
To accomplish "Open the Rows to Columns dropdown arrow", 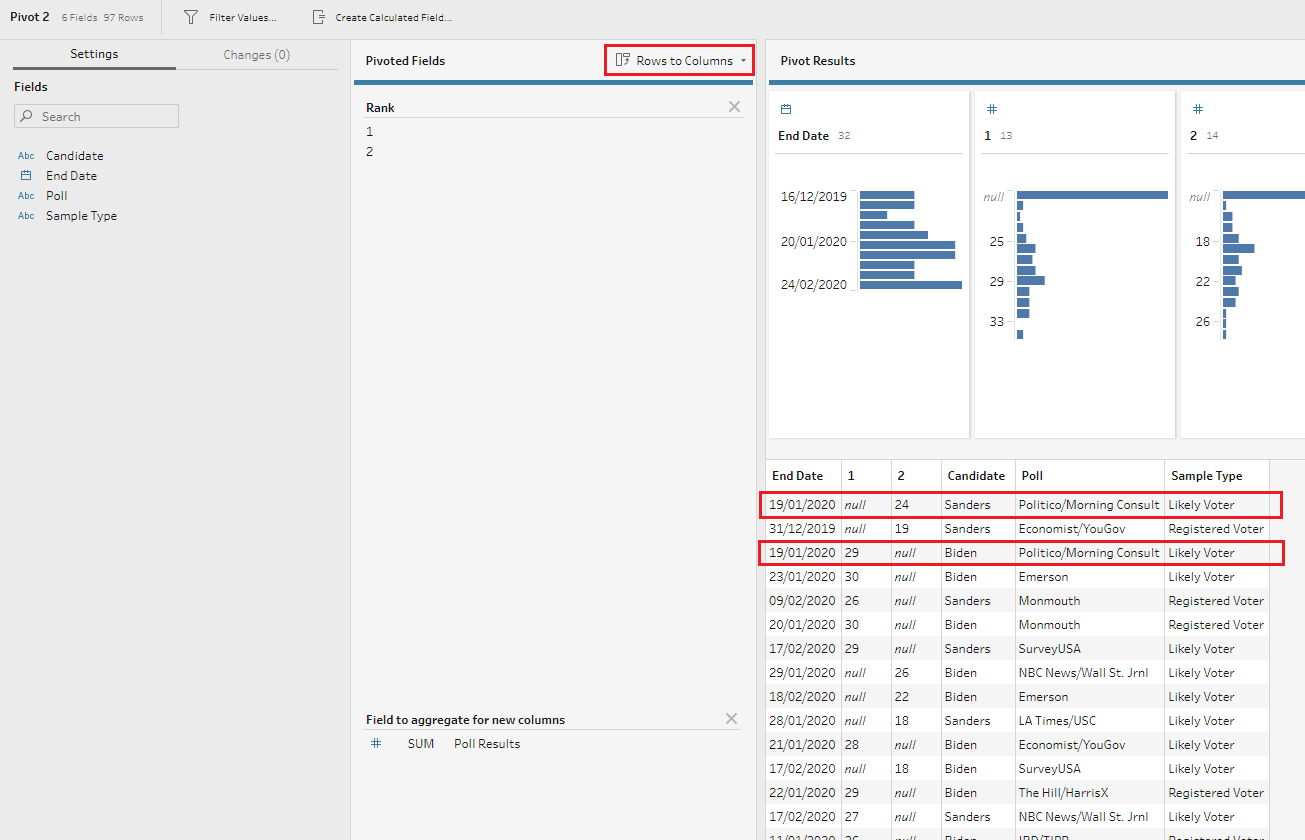I will point(743,61).
